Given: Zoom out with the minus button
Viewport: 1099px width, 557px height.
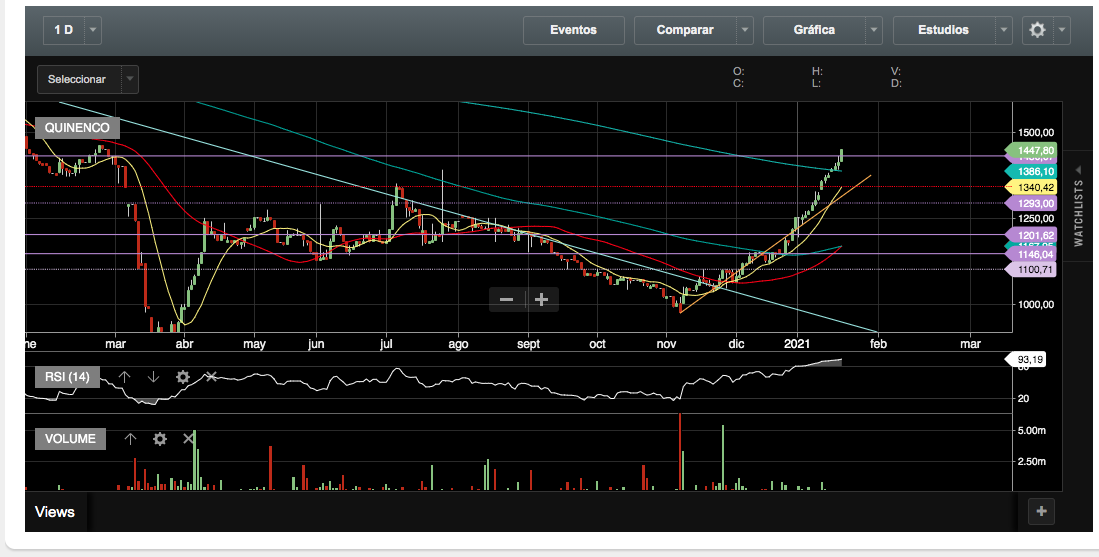Looking at the screenshot, I should (x=507, y=299).
